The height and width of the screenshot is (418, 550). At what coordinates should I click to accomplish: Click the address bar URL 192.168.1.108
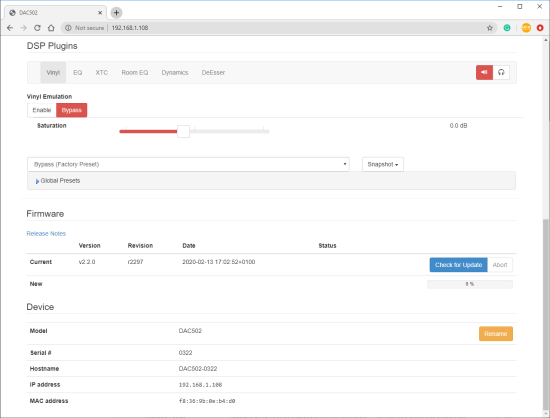pos(130,28)
